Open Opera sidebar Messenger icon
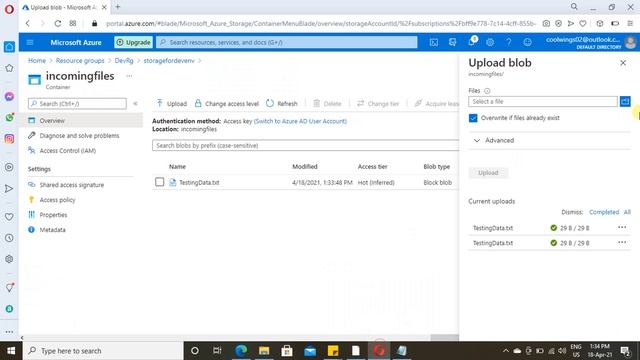The image size is (640, 360). tap(9, 96)
